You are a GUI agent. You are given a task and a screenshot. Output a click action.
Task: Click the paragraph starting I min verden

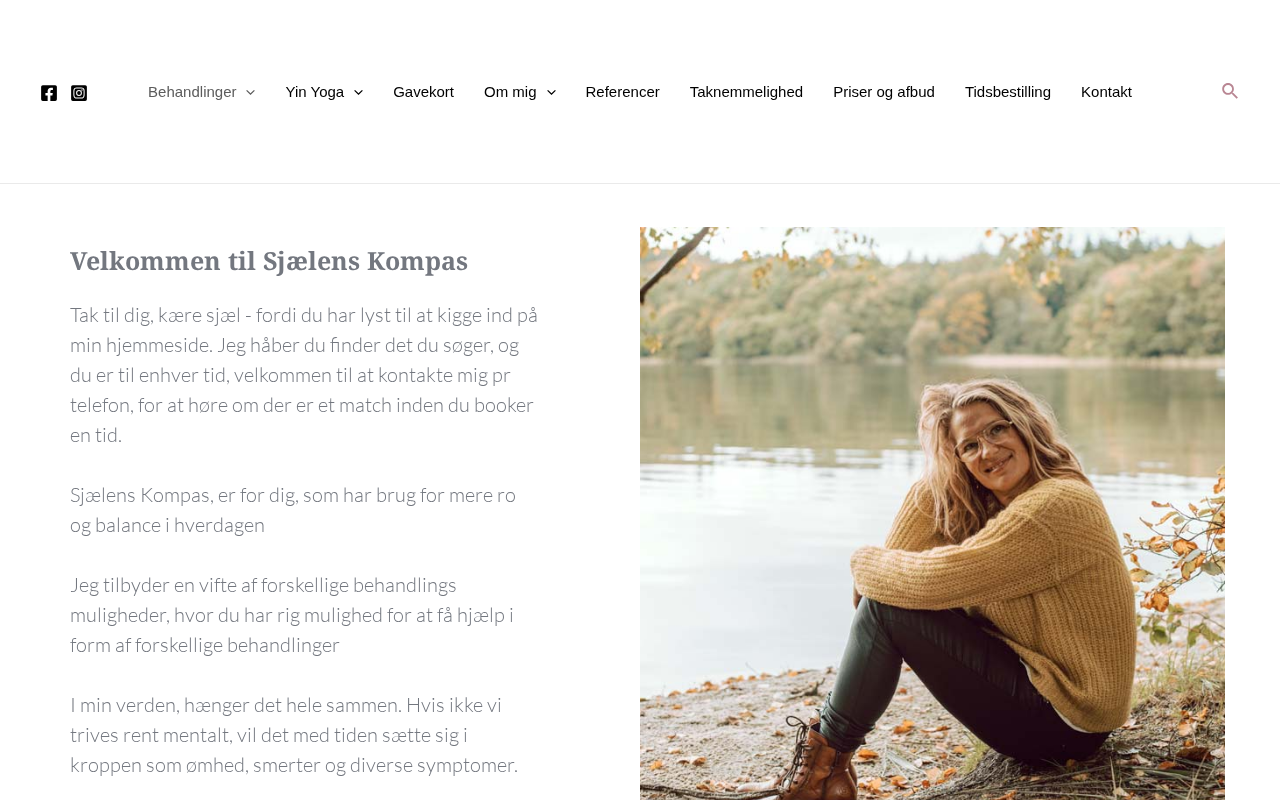(294, 735)
